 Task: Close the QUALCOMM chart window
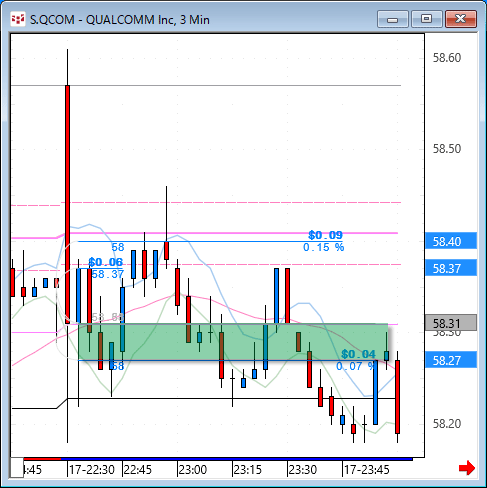pyautogui.click(x=461, y=19)
